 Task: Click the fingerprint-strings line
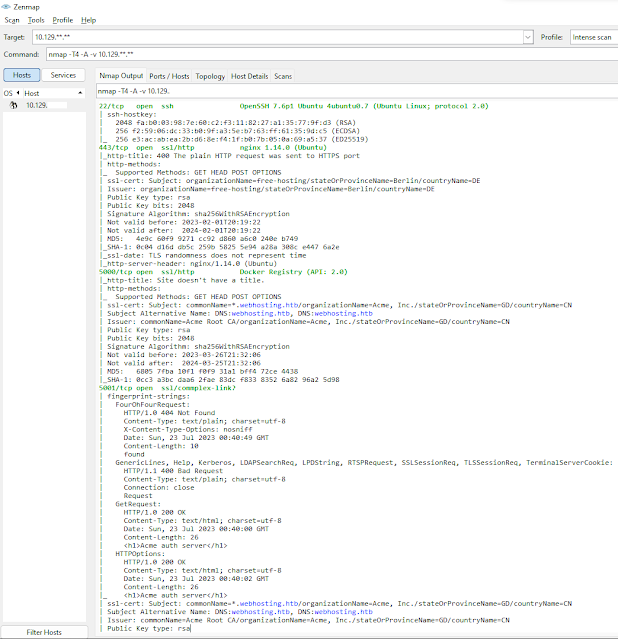[148, 396]
